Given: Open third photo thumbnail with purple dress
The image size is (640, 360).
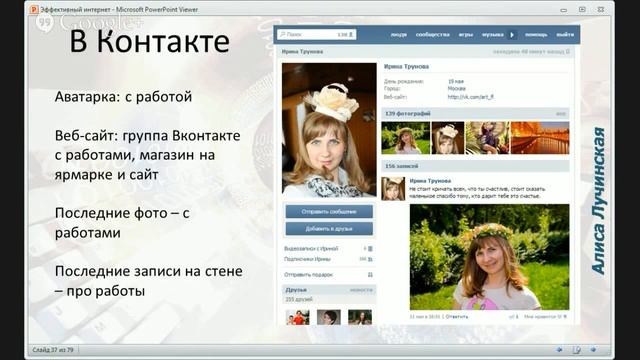Looking at the screenshot, I should (x=487, y=138).
